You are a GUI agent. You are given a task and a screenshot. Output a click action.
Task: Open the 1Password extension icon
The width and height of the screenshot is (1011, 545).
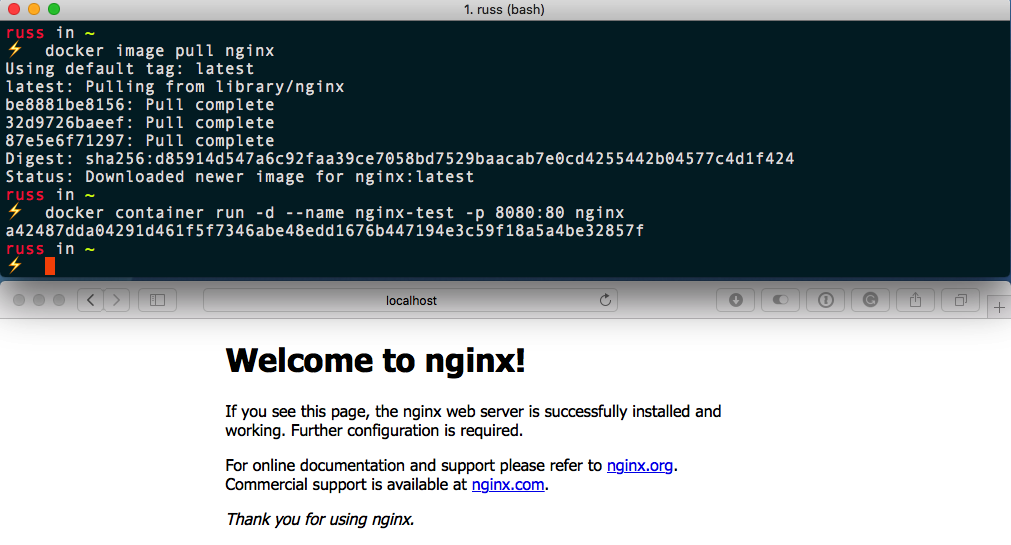[x=826, y=300]
